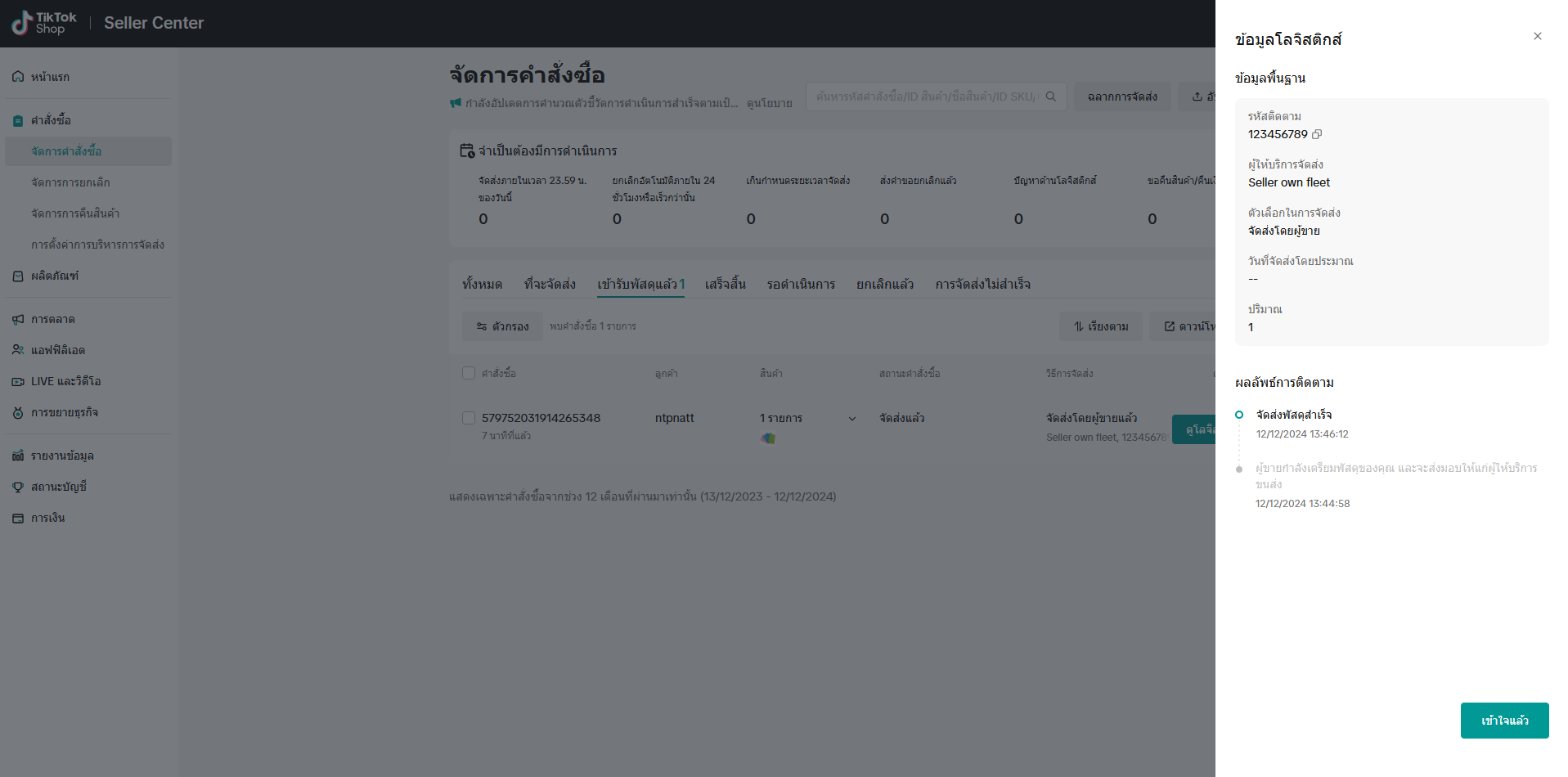
Task: Expand the 1 item product dropdown
Action: point(852,419)
